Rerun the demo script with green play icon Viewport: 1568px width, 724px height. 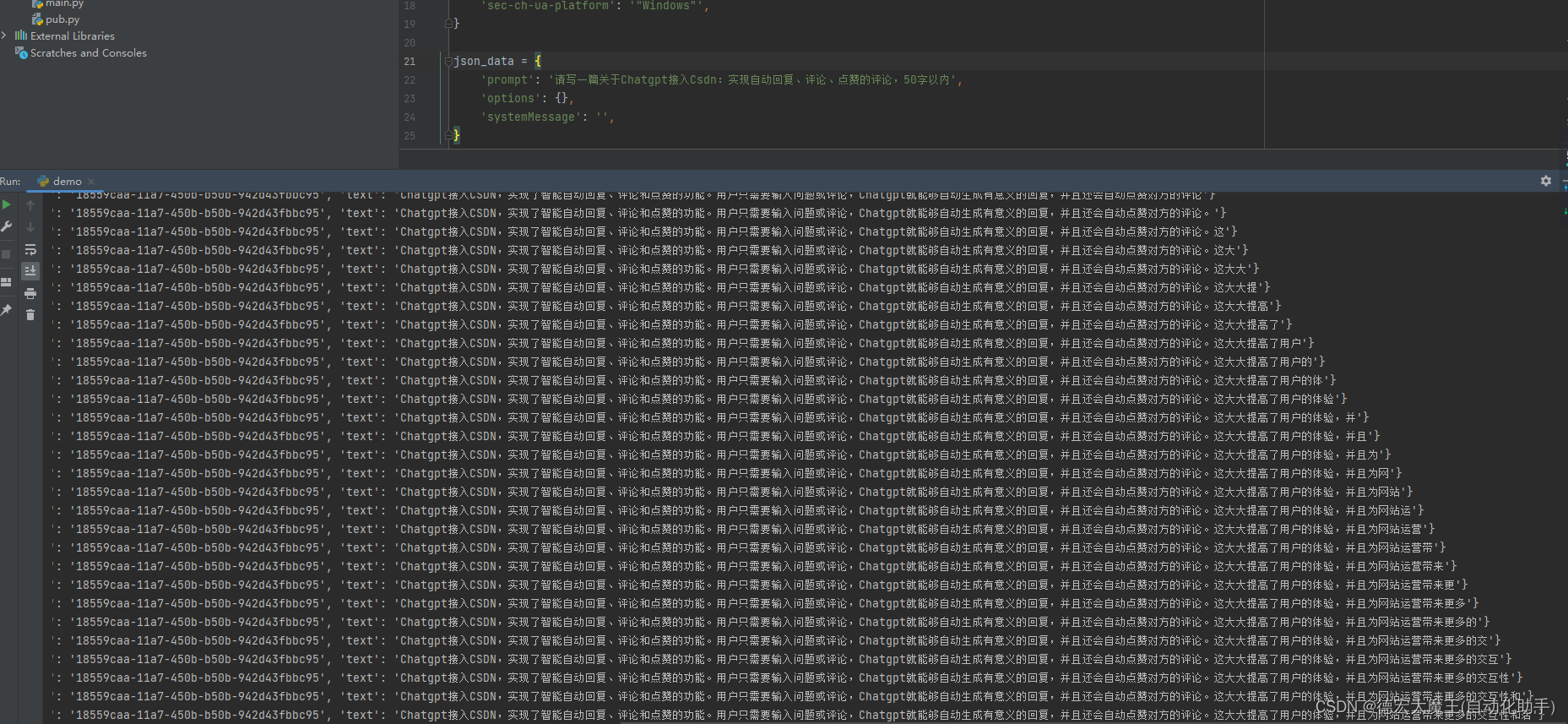[x=7, y=204]
